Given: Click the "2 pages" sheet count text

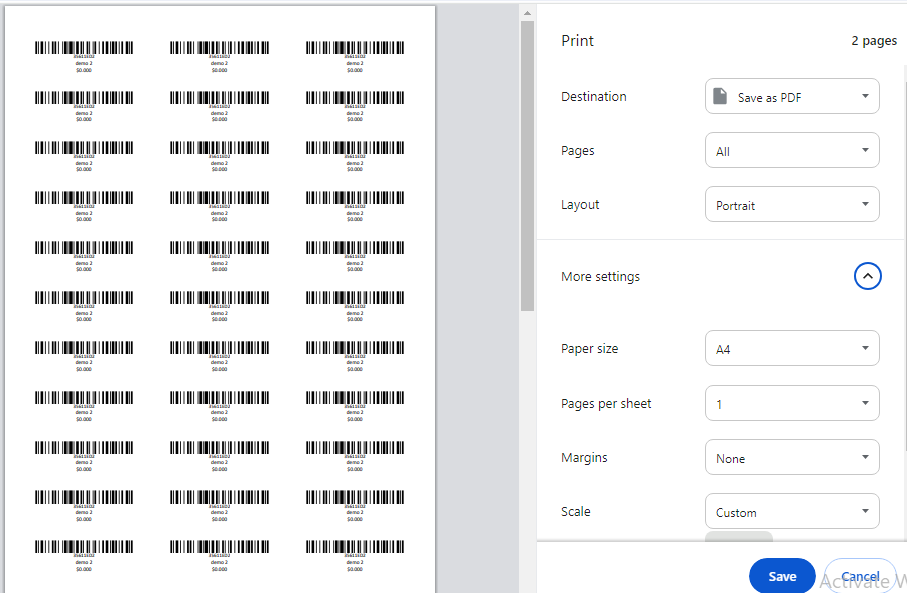Looking at the screenshot, I should 873,41.
